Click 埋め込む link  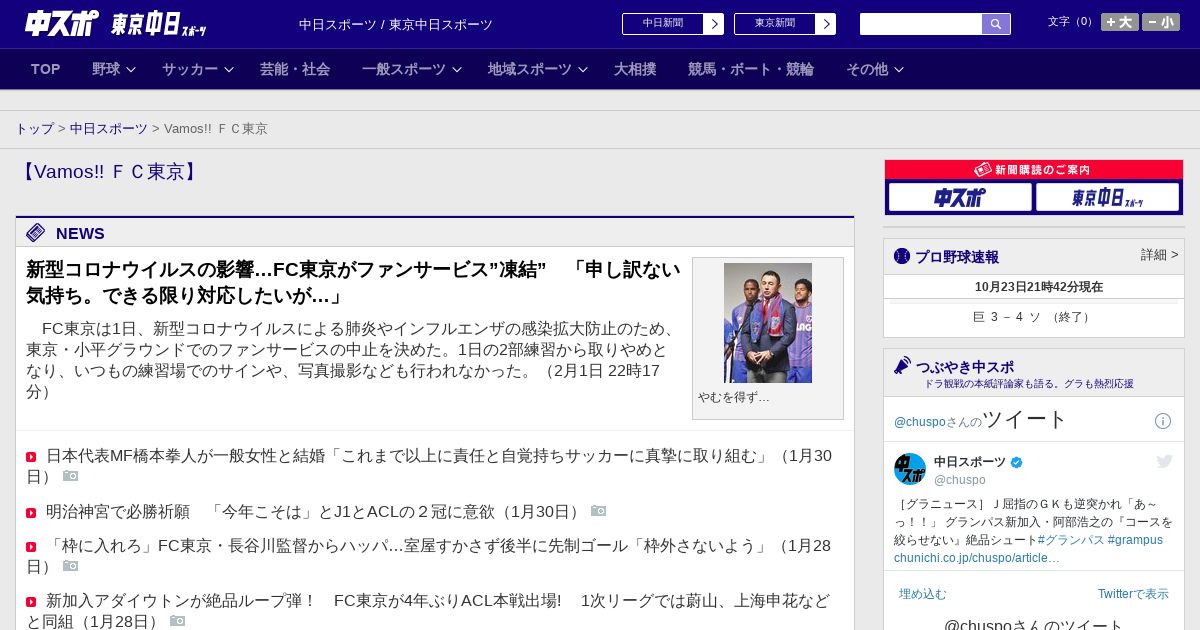coord(922,594)
